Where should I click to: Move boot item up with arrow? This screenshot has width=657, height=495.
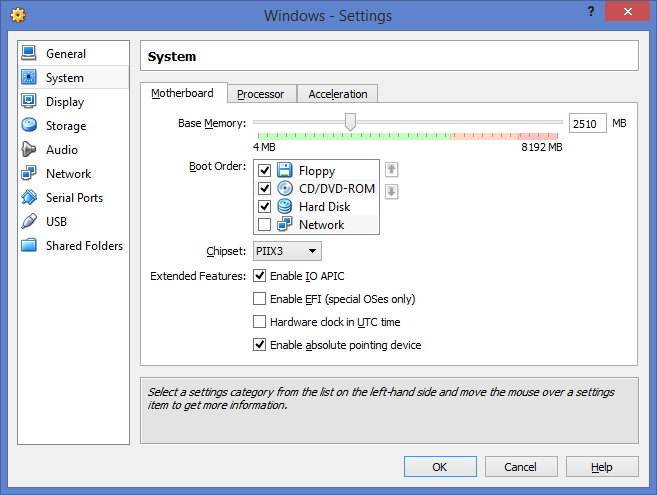(391, 170)
